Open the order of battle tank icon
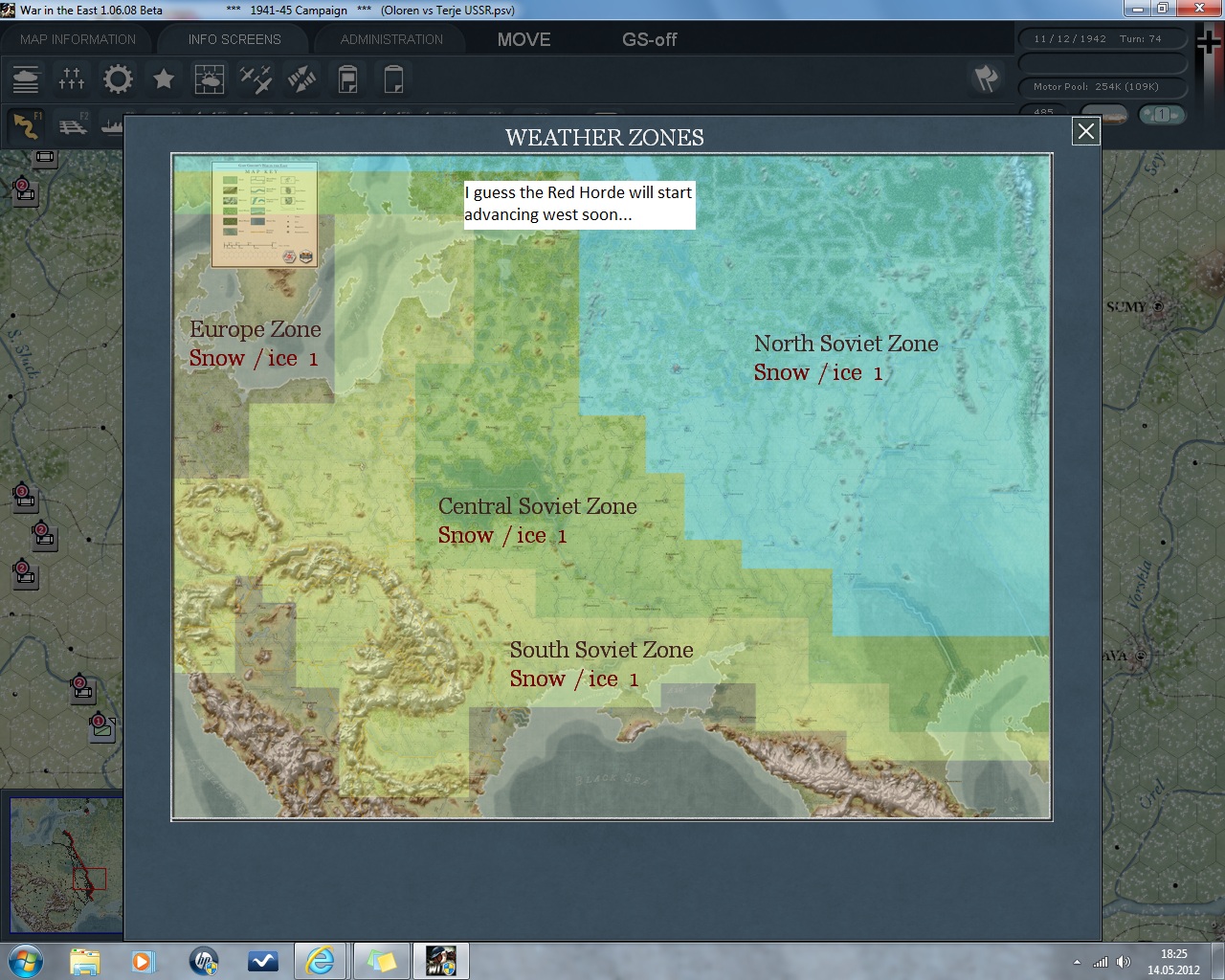Screen dimensions: 1225x980 pyautogui.click(x=26, y=78)
